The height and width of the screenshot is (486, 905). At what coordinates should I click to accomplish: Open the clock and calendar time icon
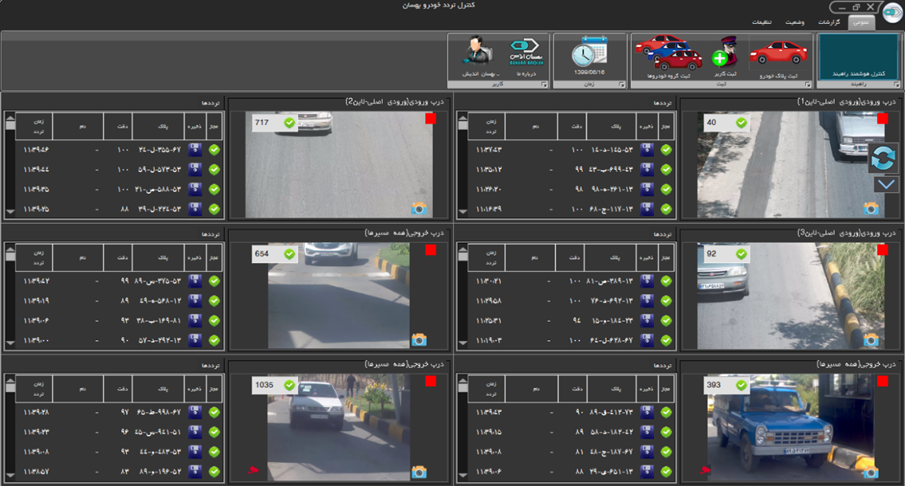[589, 53]
